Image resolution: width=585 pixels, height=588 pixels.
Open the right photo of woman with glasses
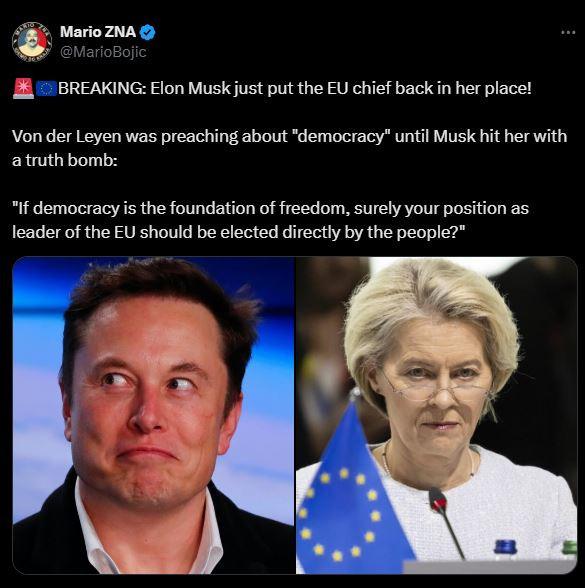[436, 415]
